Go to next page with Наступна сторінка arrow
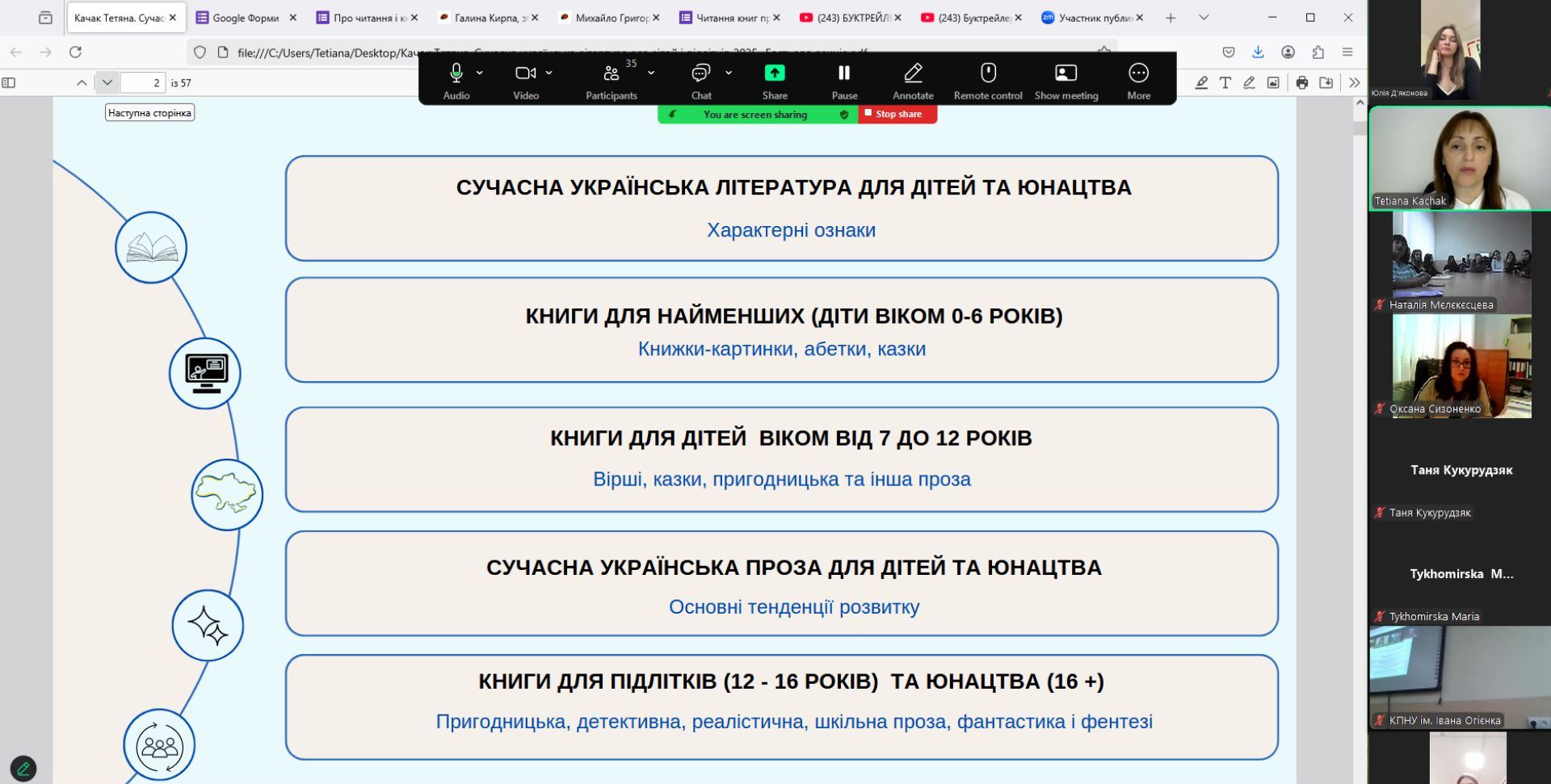Image resolution: width=1551 pixels, height=784 pixels. point(107,82)
